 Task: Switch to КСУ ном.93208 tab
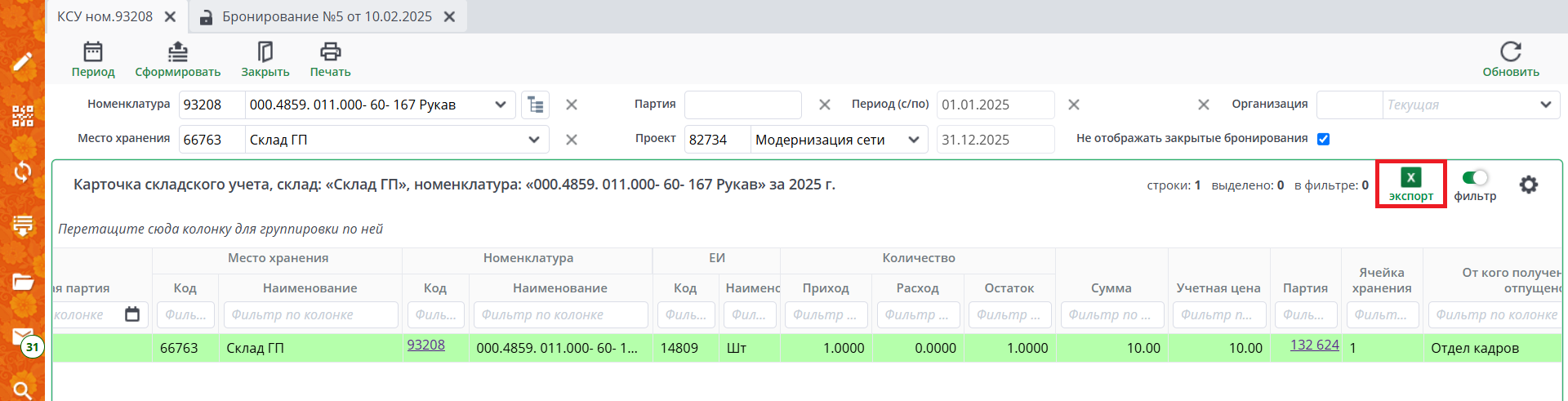105,17
